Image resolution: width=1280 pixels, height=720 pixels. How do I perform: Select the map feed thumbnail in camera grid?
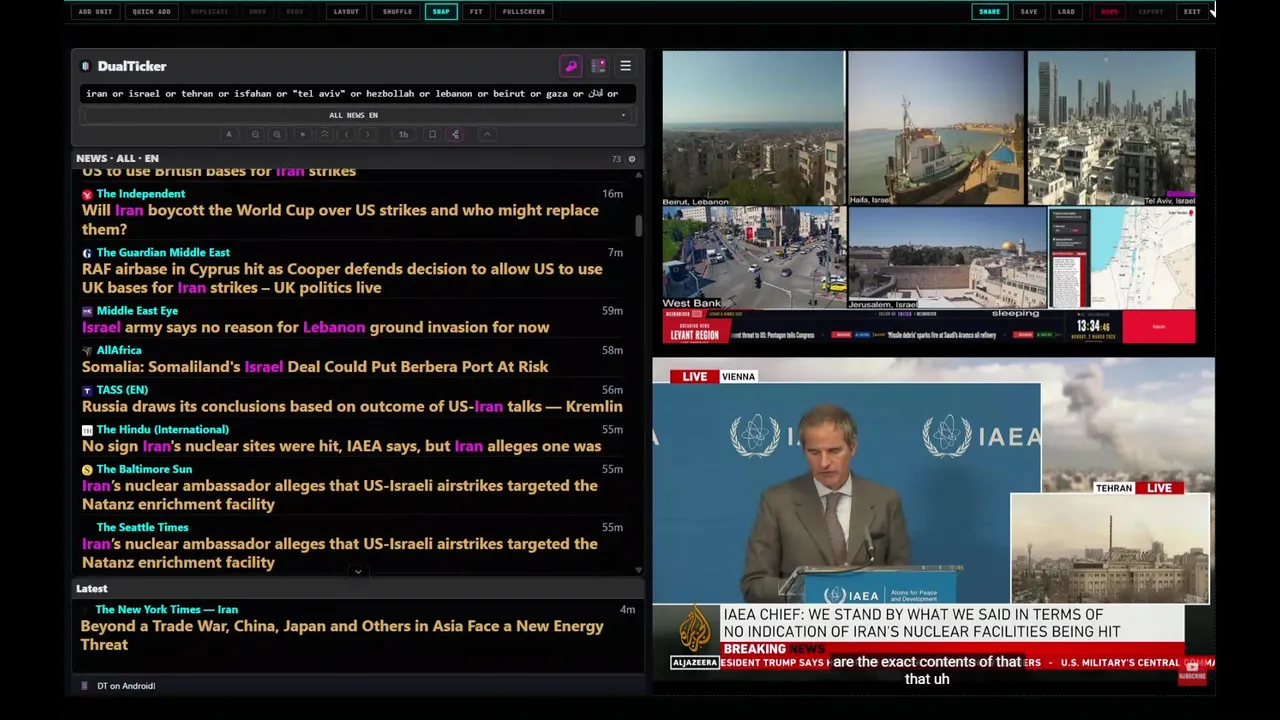click(x=1122, y=259)
